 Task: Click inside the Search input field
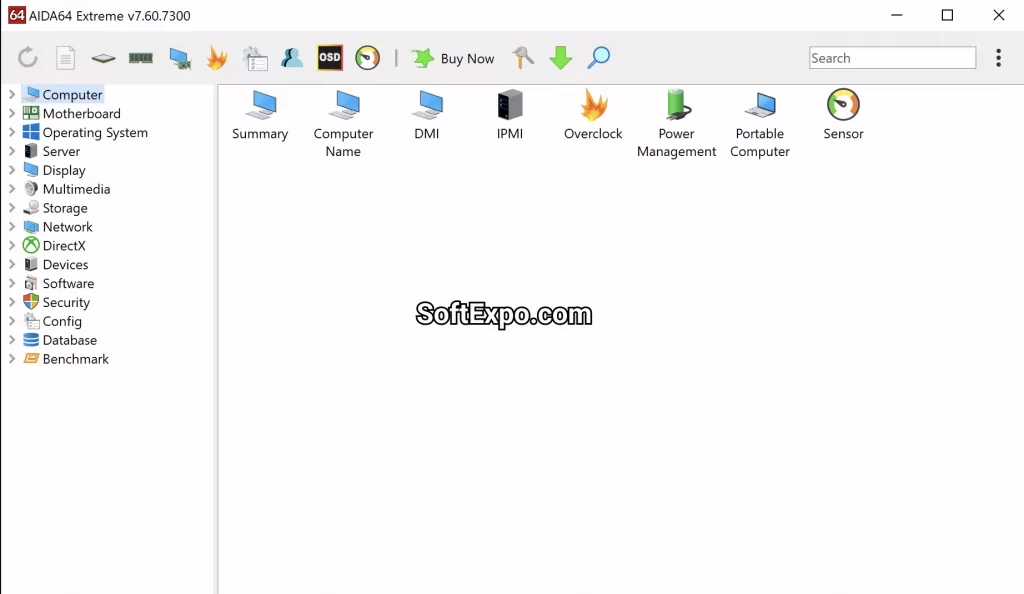coord(892,58)
